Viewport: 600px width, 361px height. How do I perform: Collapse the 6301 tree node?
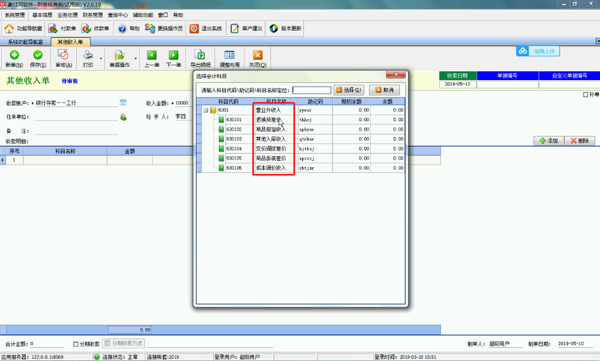pos(206,110)
